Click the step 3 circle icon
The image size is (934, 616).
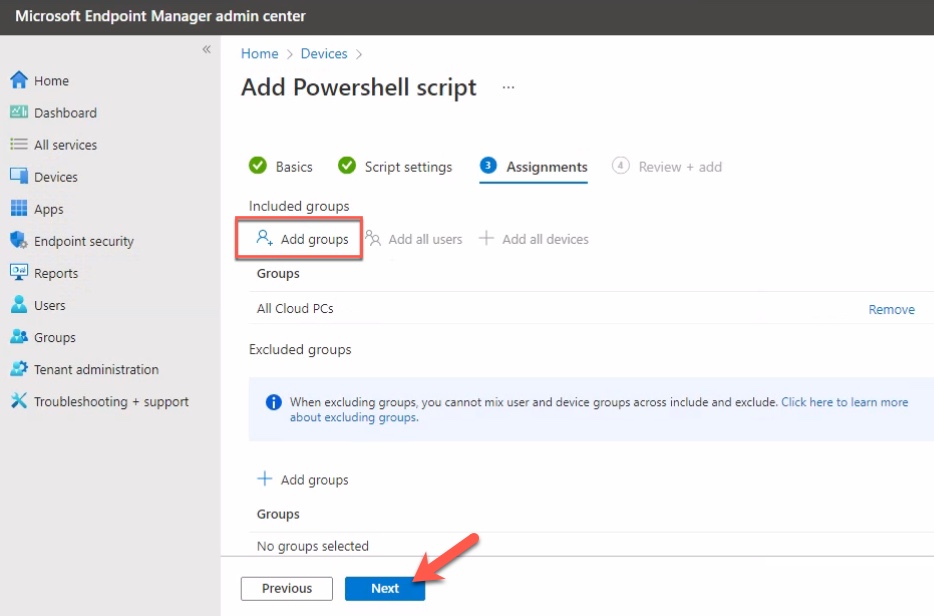(x=488, y=166)
